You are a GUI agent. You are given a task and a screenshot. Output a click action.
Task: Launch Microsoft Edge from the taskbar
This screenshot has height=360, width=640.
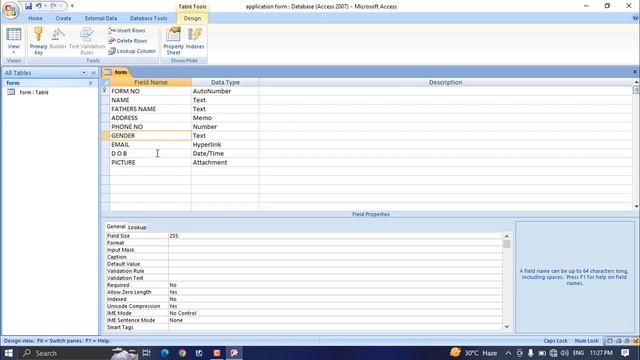tap(164, 353)
